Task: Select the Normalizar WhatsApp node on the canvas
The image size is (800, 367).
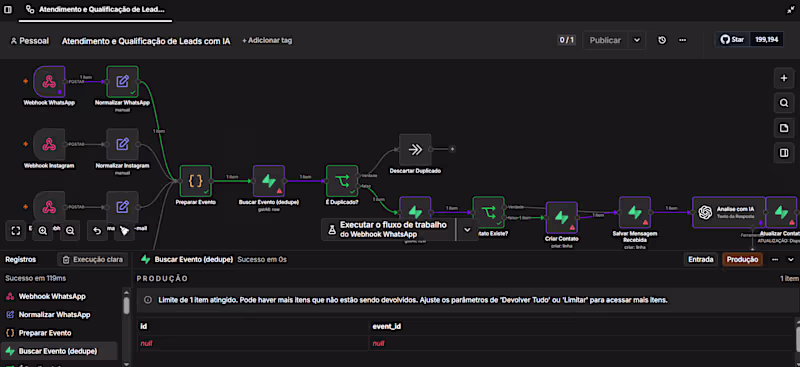Action: 122,82
